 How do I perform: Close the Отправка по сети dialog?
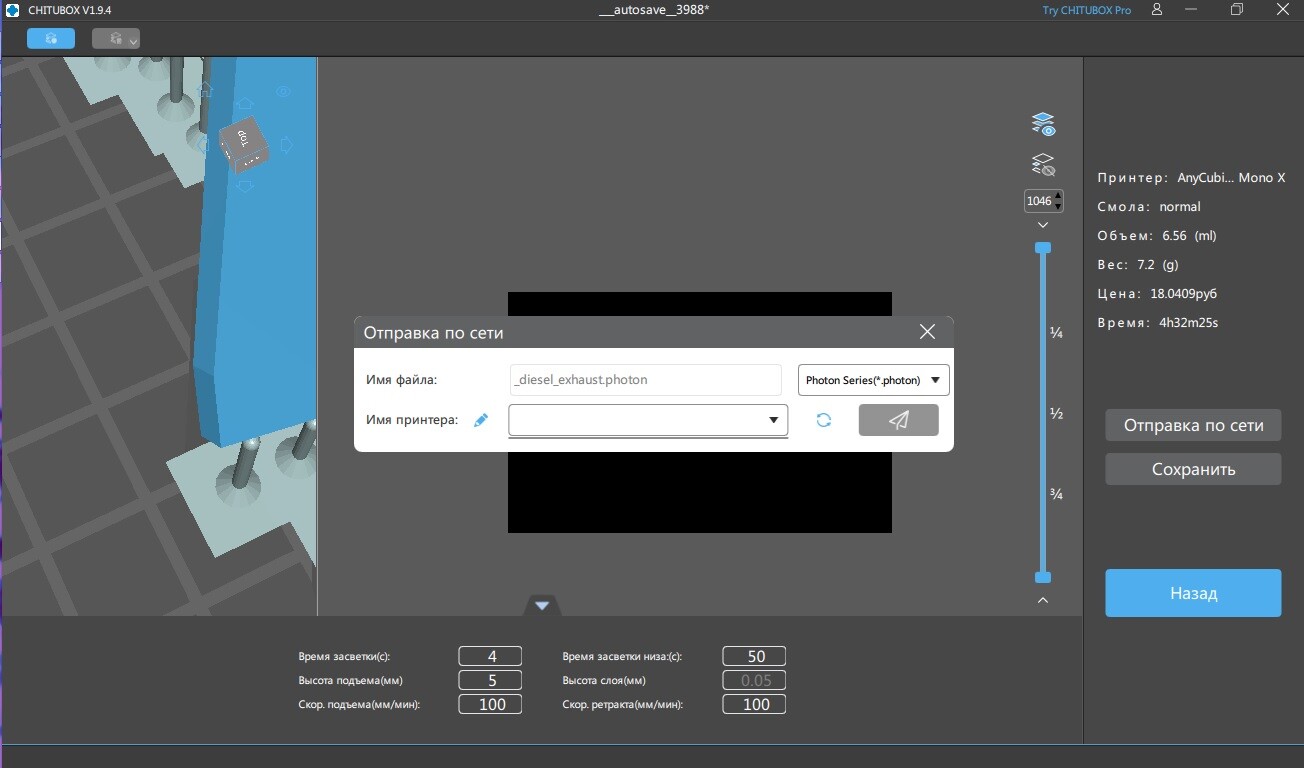(927, 332)
